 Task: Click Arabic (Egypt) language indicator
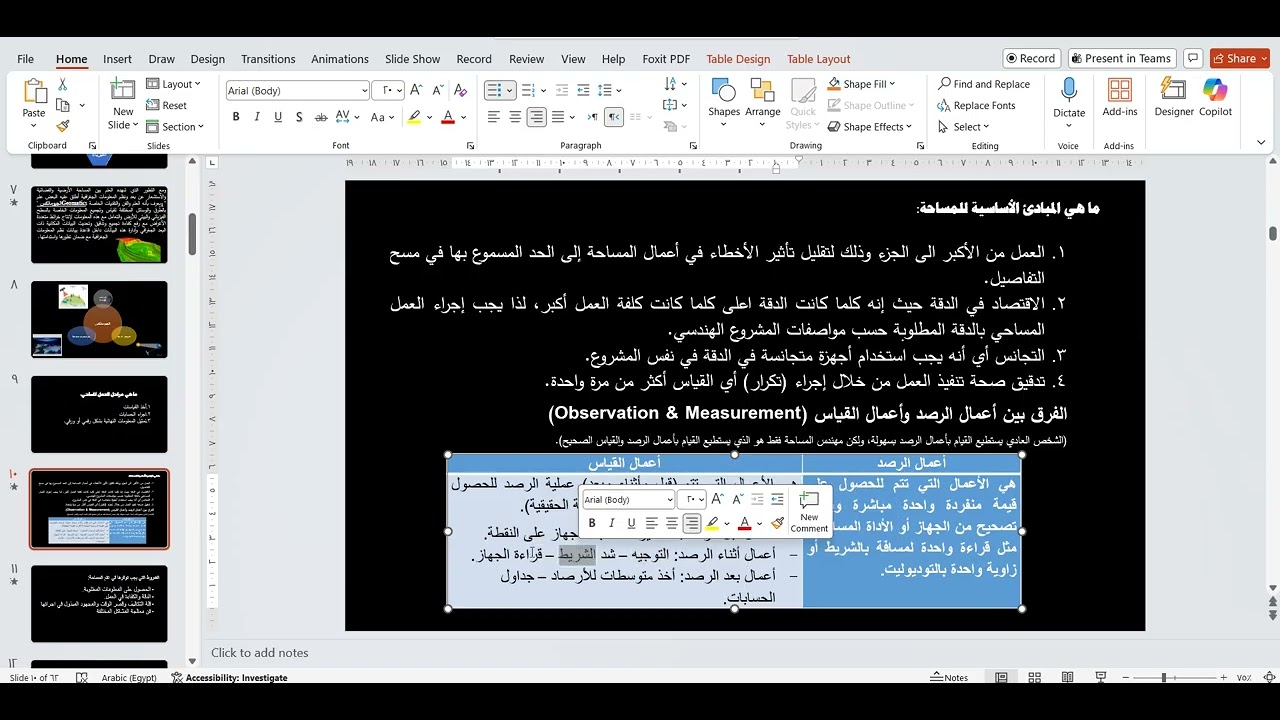[x=129, y=677]
